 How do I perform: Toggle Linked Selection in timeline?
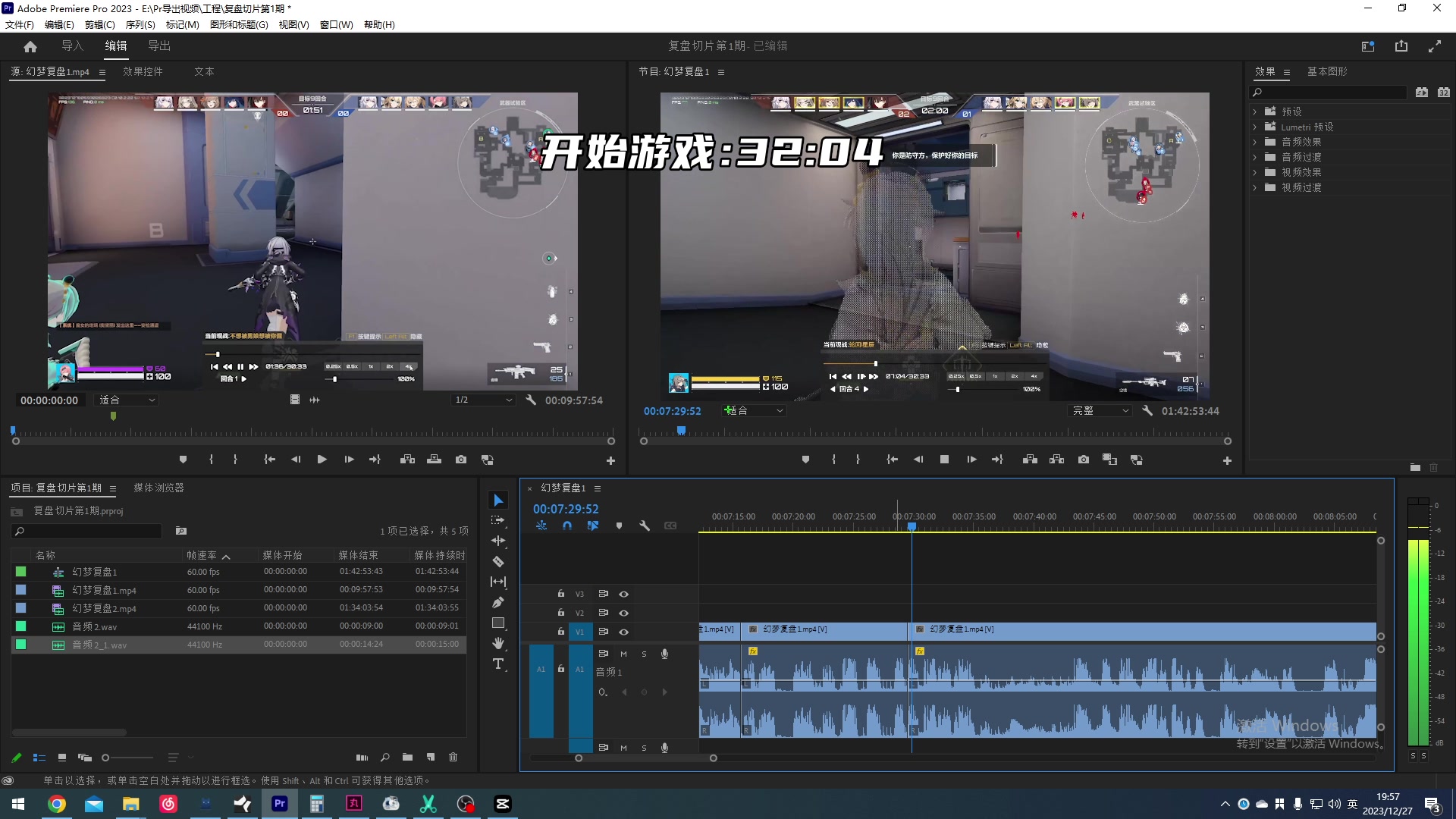[x=593, y=526]
